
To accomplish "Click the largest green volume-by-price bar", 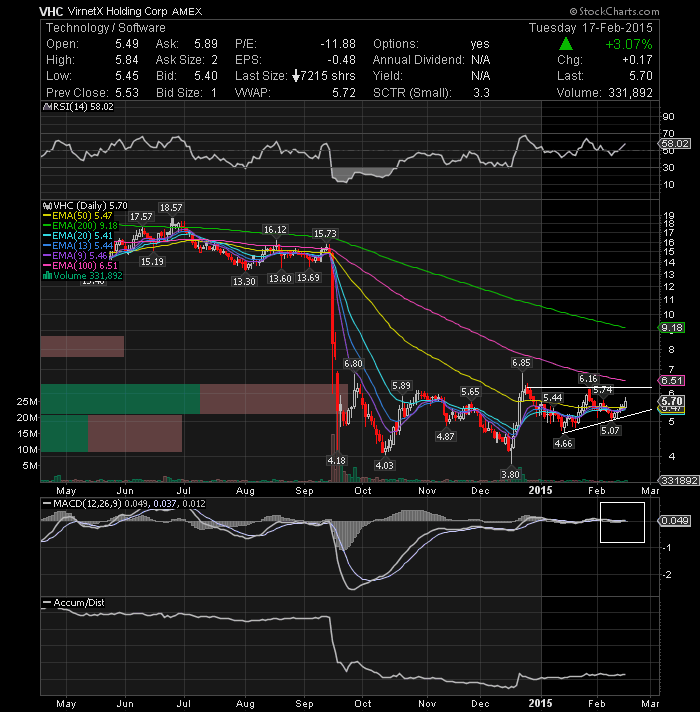I will 120,399.
